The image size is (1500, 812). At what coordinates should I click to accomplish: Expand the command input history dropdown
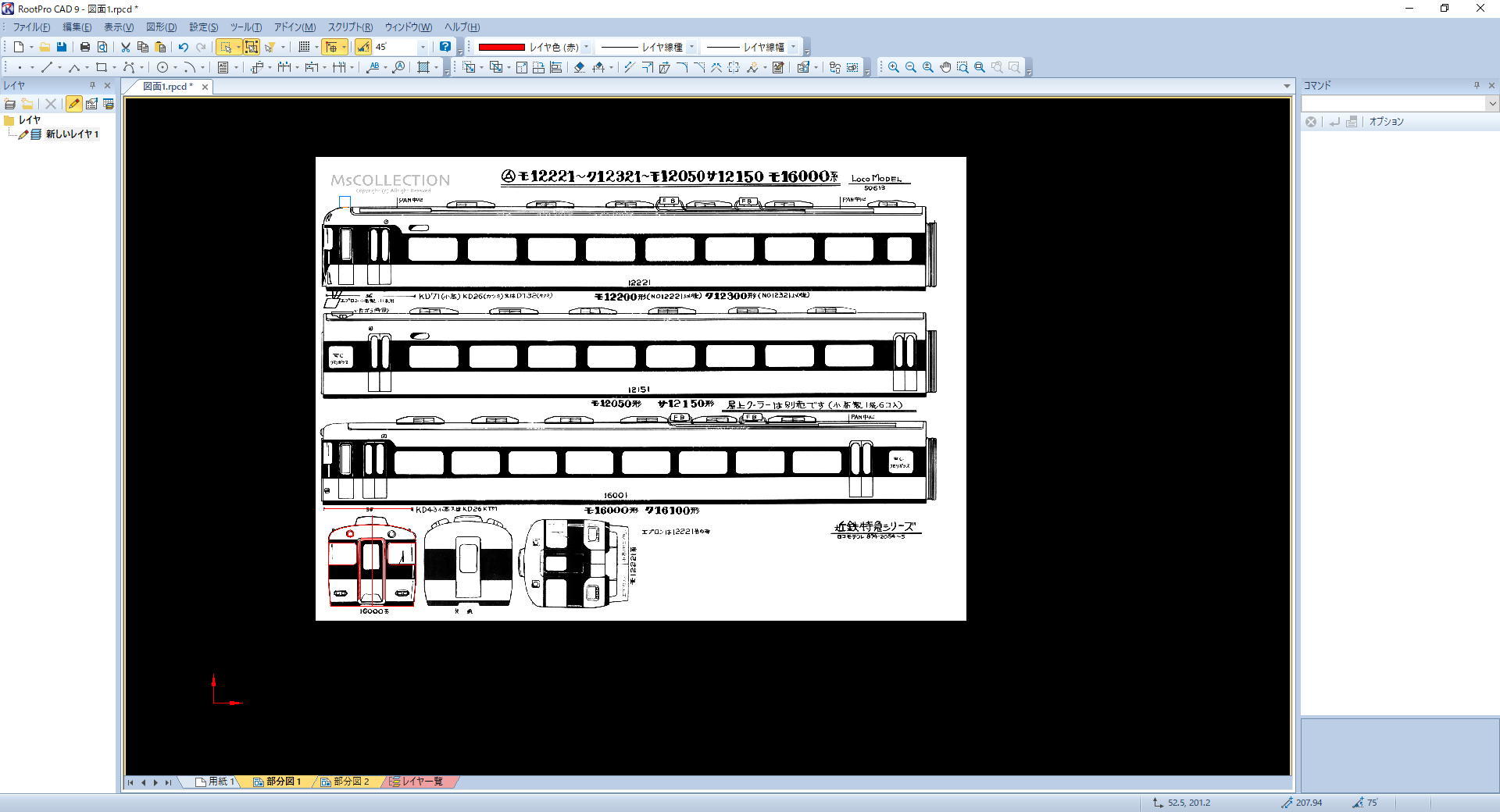1491,104
